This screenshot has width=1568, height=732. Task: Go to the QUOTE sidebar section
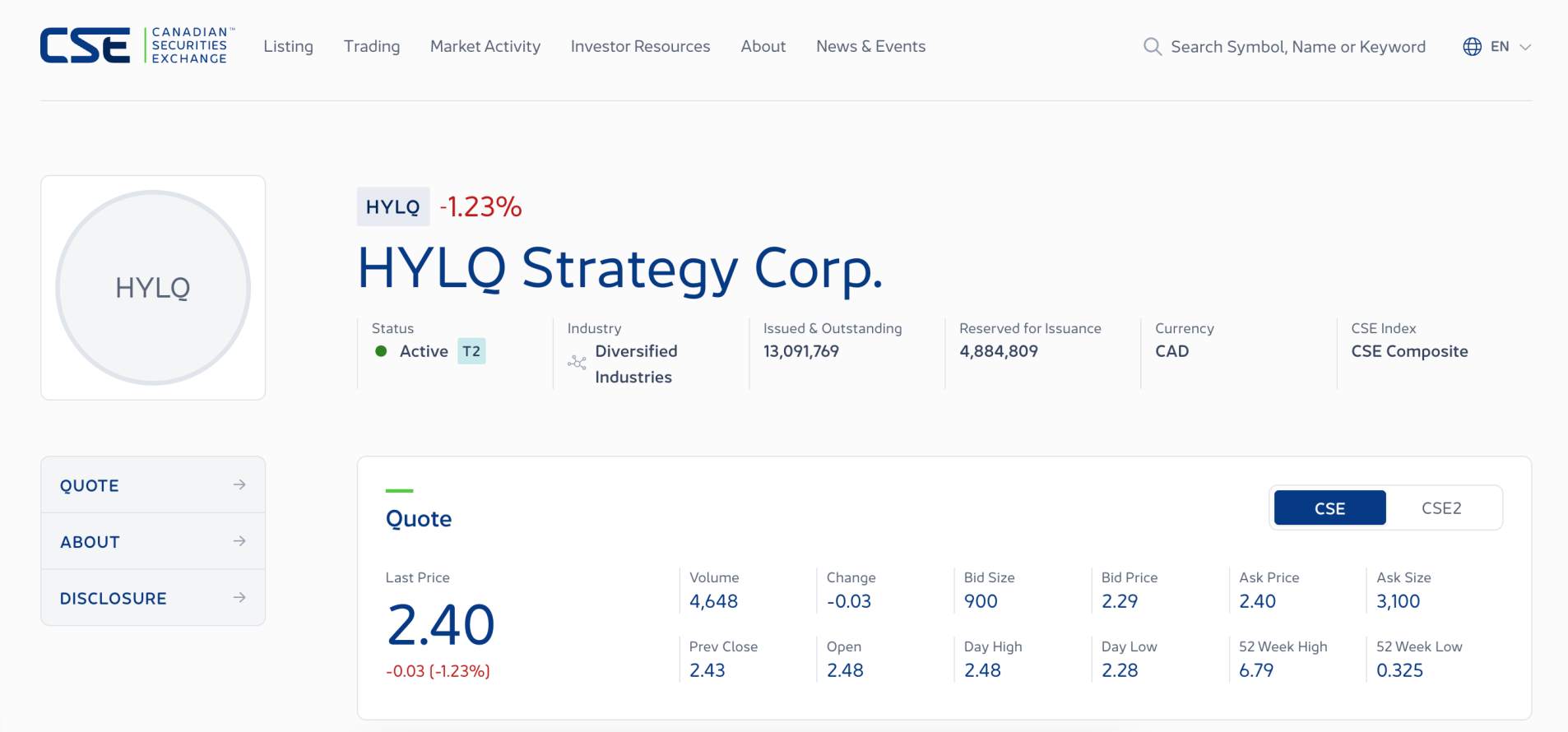[x=153, y=485]
